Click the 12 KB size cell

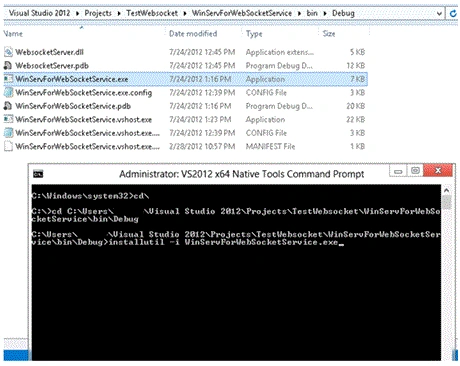click(x=356, y=66)
